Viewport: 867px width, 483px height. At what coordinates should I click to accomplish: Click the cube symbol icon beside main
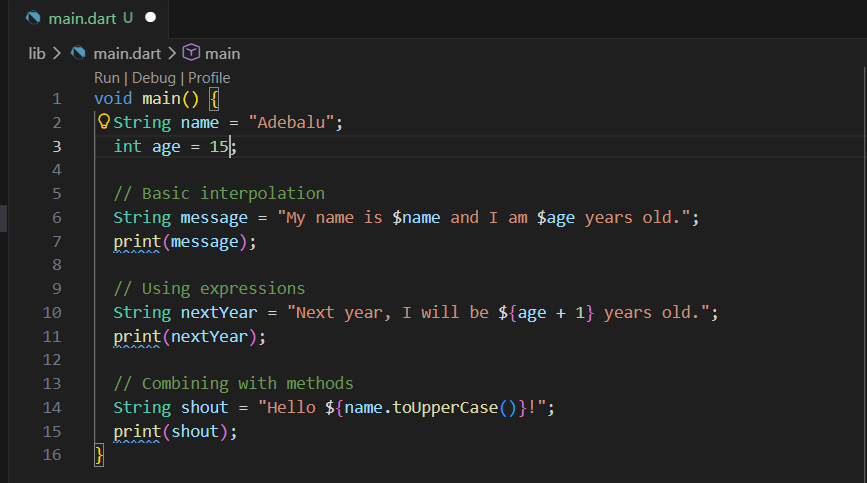click(191, 53)
